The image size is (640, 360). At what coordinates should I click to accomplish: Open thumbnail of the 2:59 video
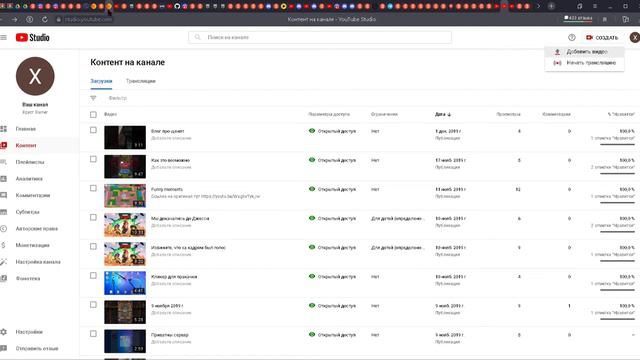click(125, 341)
